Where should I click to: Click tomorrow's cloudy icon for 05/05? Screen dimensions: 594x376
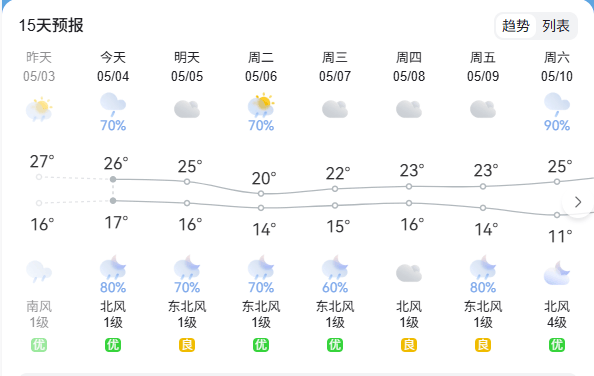(x=187, y=109)
